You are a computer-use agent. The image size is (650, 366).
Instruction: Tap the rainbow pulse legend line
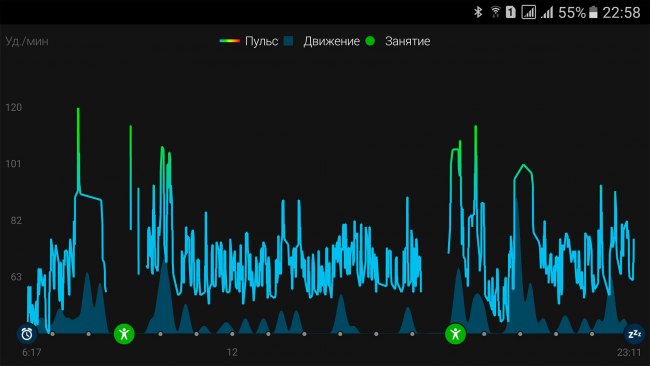tap(230, 41)
